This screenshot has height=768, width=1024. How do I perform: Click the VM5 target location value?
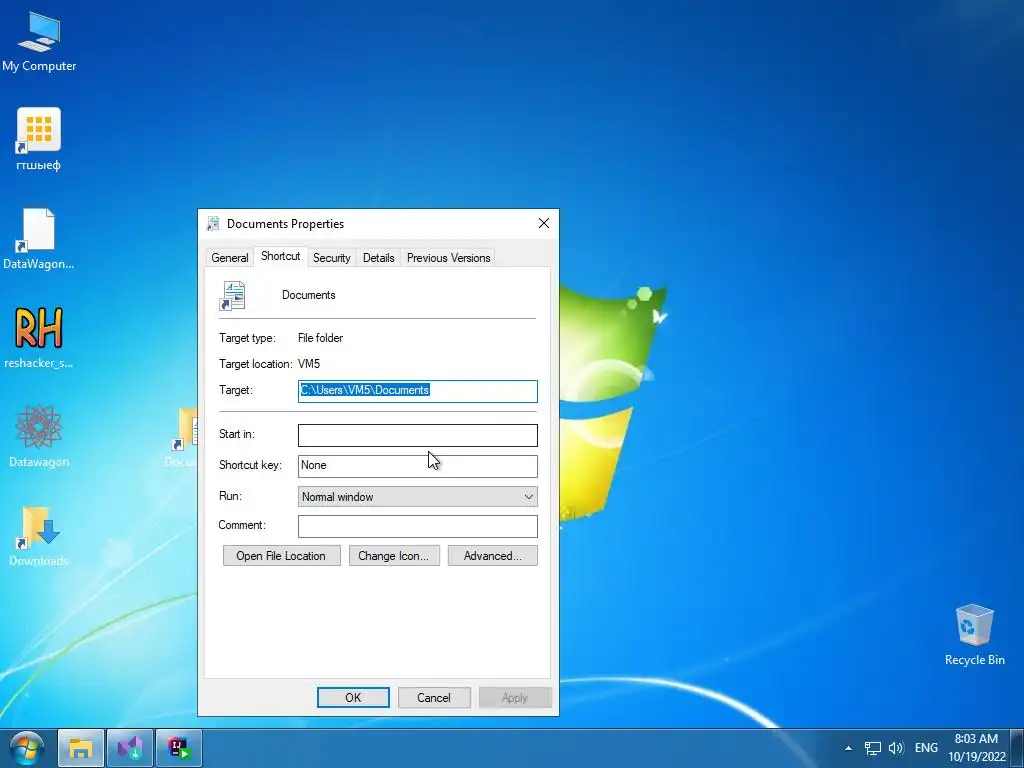(309, 364)
